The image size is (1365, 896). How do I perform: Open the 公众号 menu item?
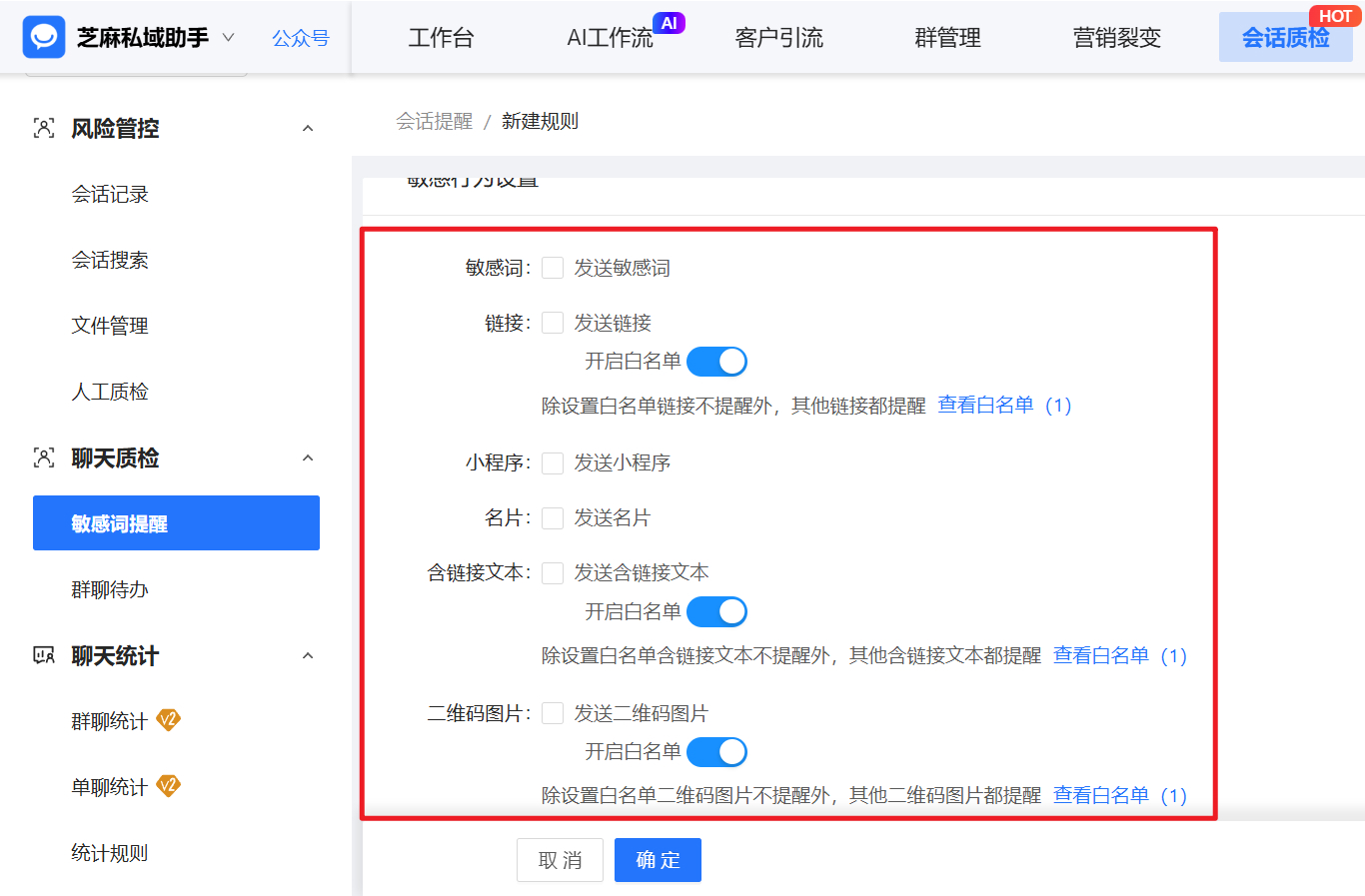(x=300, y=37)
